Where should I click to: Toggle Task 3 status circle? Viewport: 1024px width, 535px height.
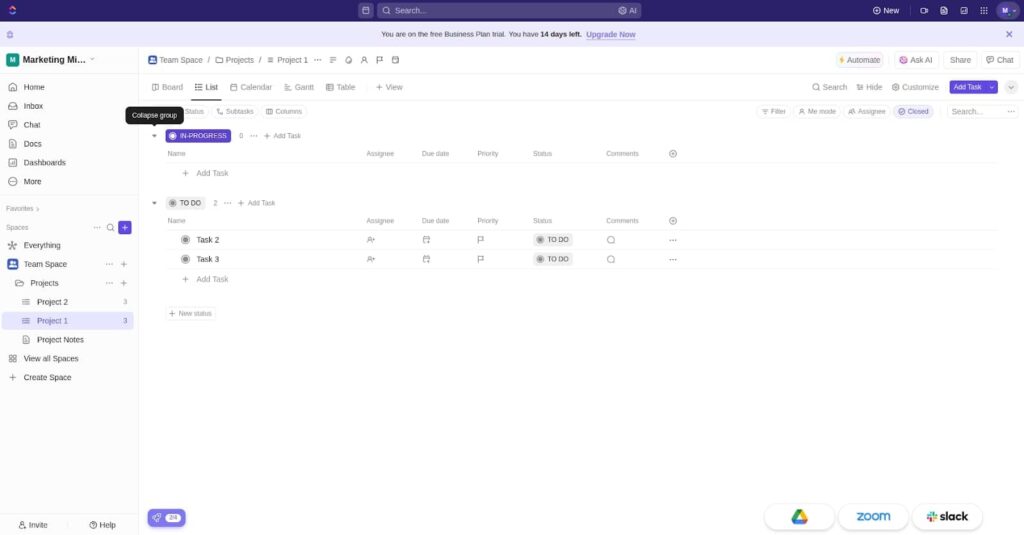pyautogui.click(x=185, y=259)
